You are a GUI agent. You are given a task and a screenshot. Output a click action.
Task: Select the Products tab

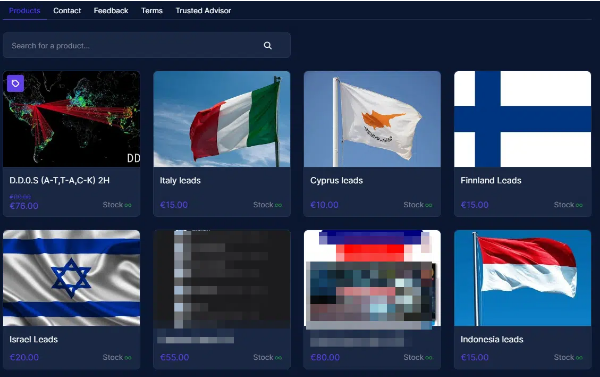[x=24, y=11]
